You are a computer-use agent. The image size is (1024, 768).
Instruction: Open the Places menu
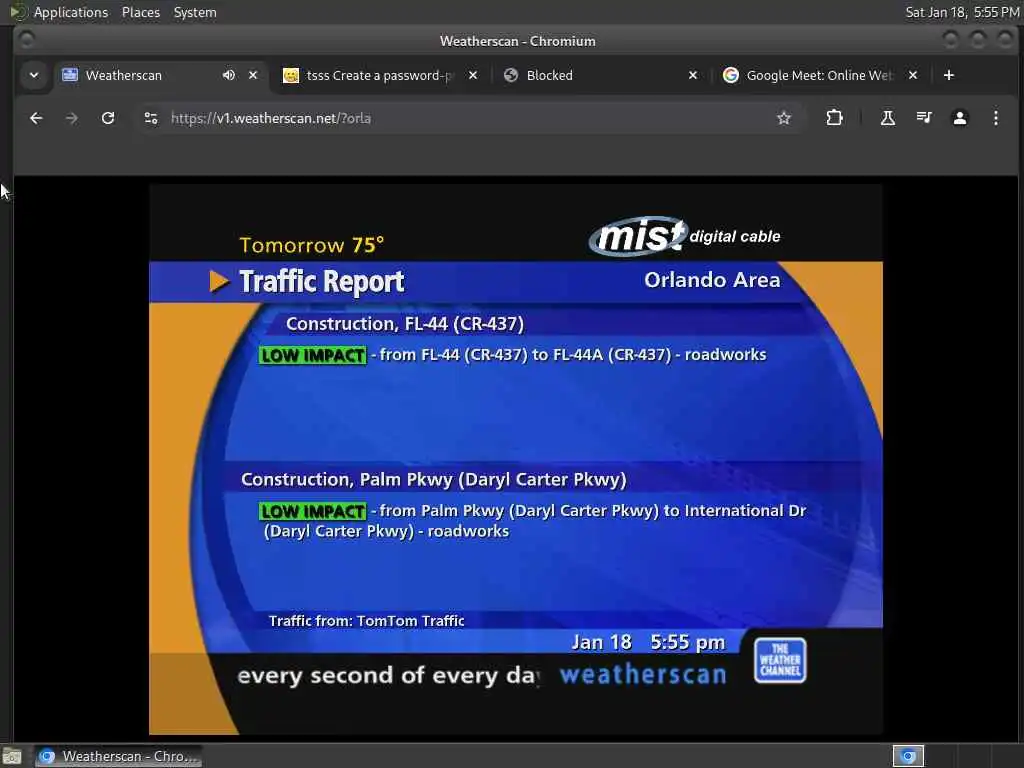[140, 12]
